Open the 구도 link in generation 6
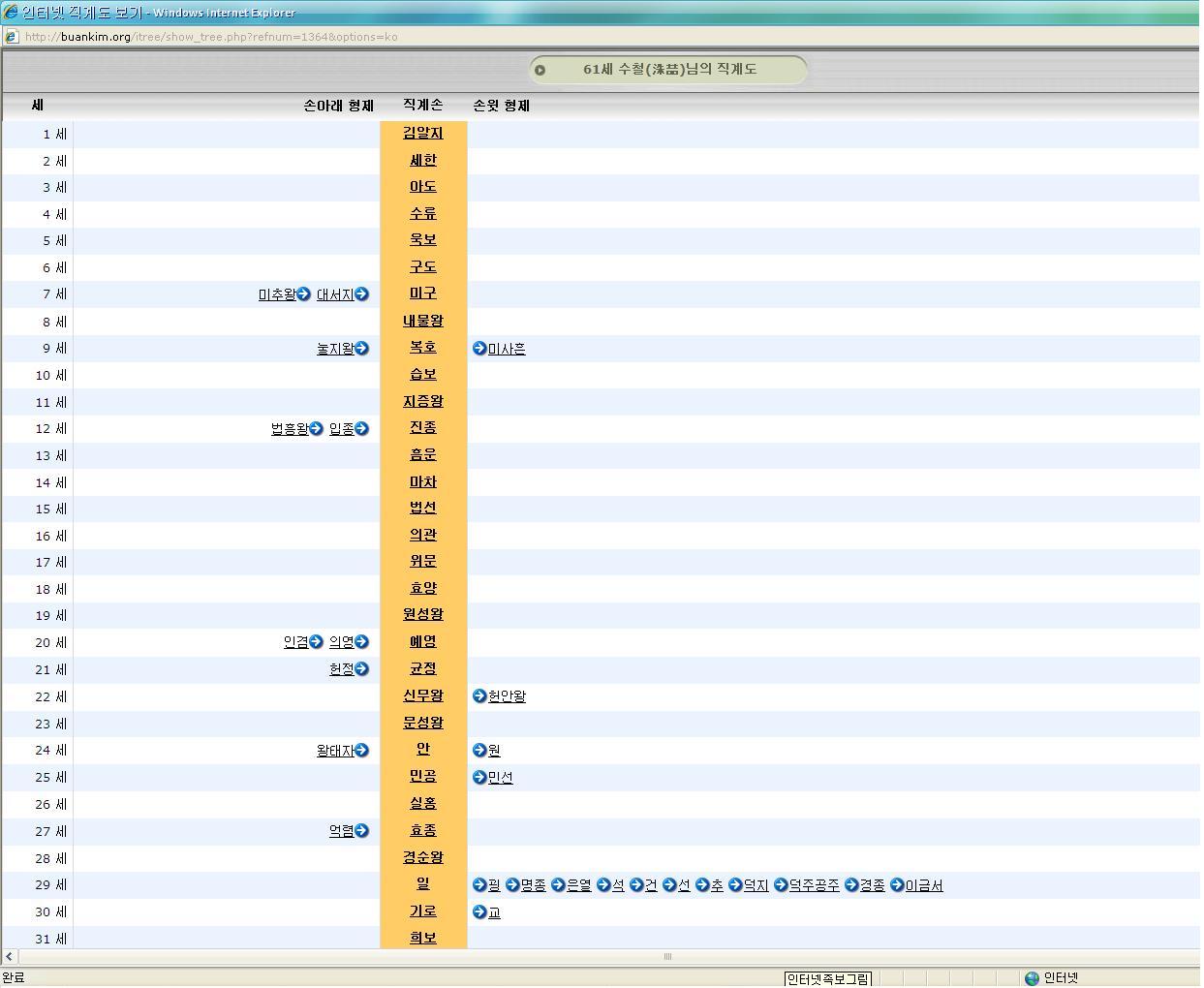This screenshot has width=1204, height=988. coord(423,267)
